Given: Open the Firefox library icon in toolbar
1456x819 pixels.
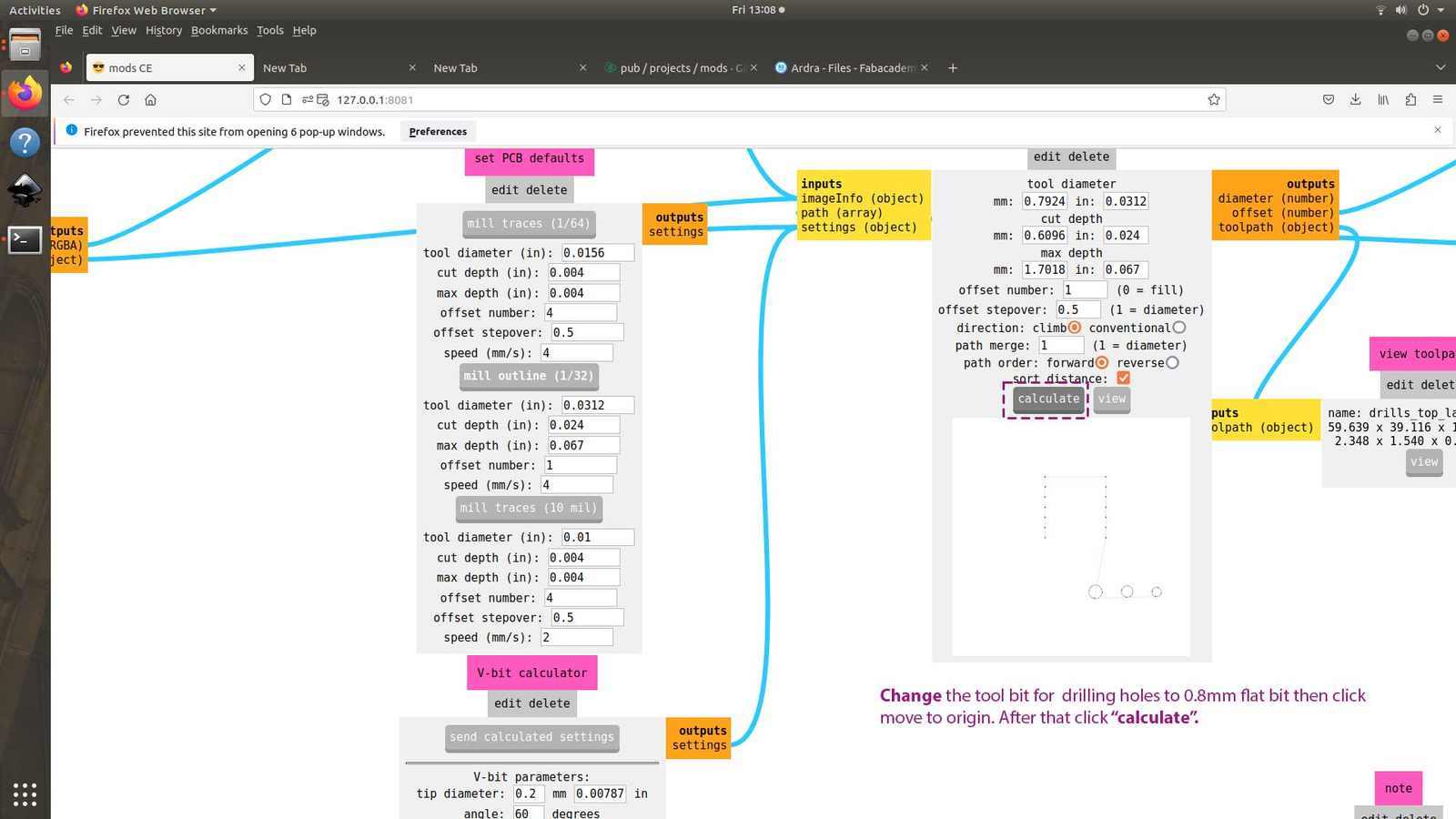Looking at the screenshot, I should (x=1383, y=100).
